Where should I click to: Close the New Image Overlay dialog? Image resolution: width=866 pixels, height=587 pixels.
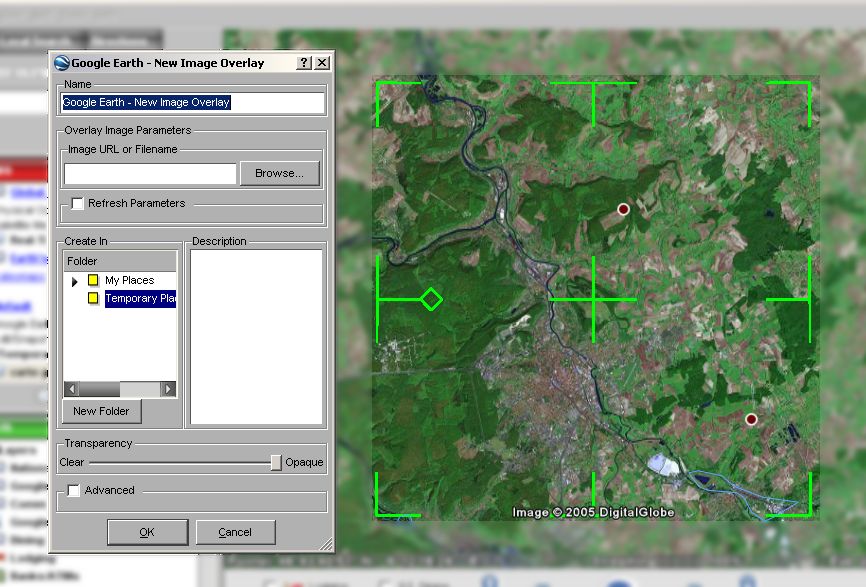(x=322, y=62)
